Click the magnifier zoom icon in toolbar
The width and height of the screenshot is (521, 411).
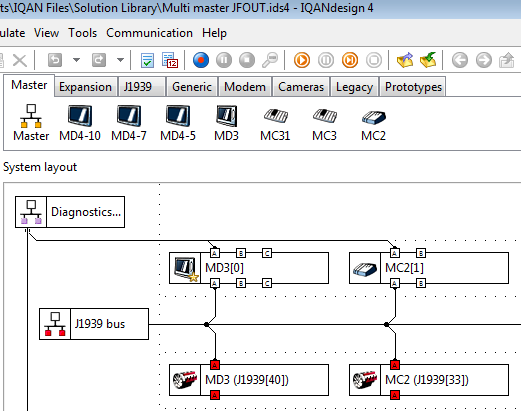tap(270, 60)
